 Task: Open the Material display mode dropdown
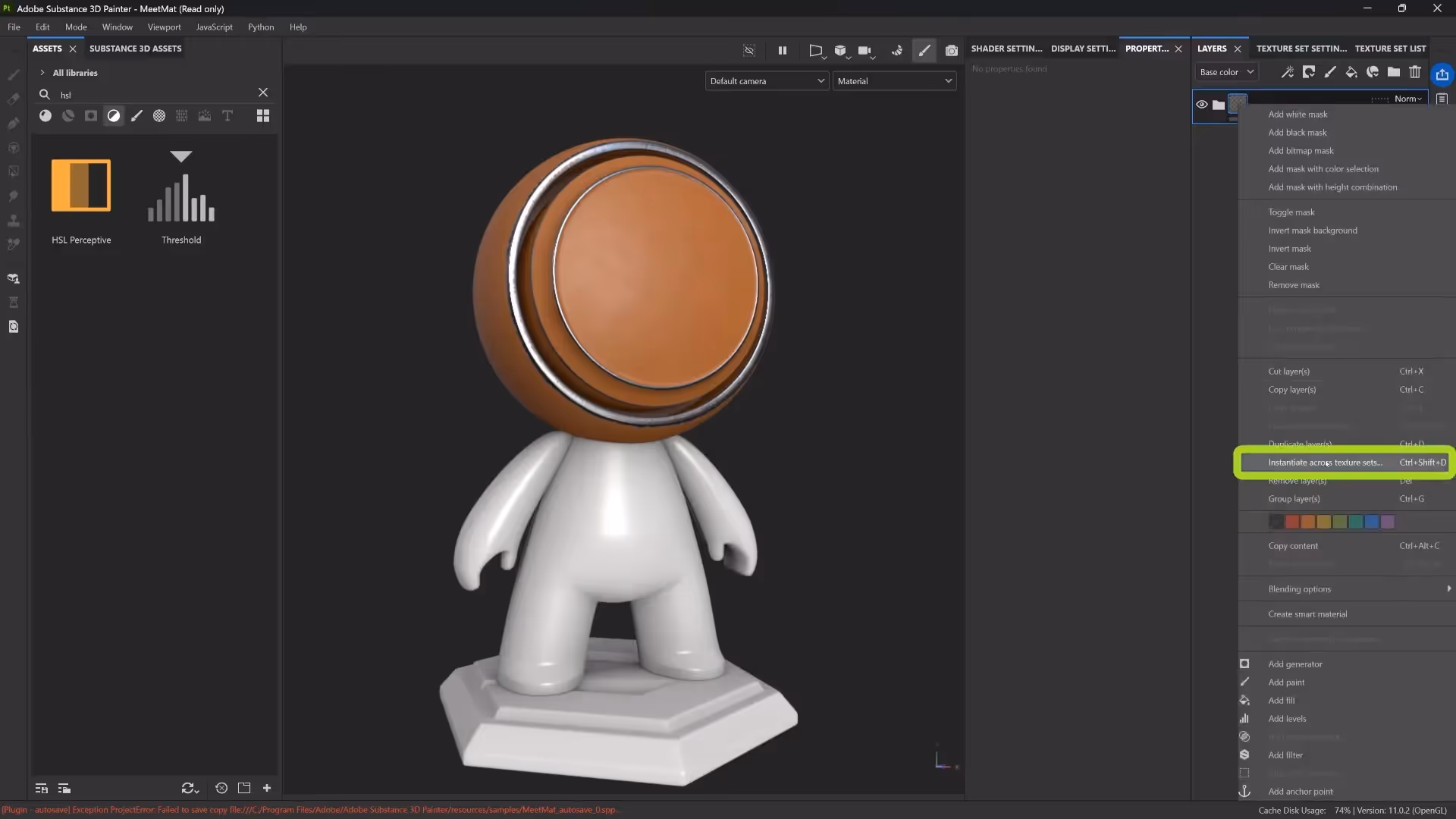tap(894, 81)
